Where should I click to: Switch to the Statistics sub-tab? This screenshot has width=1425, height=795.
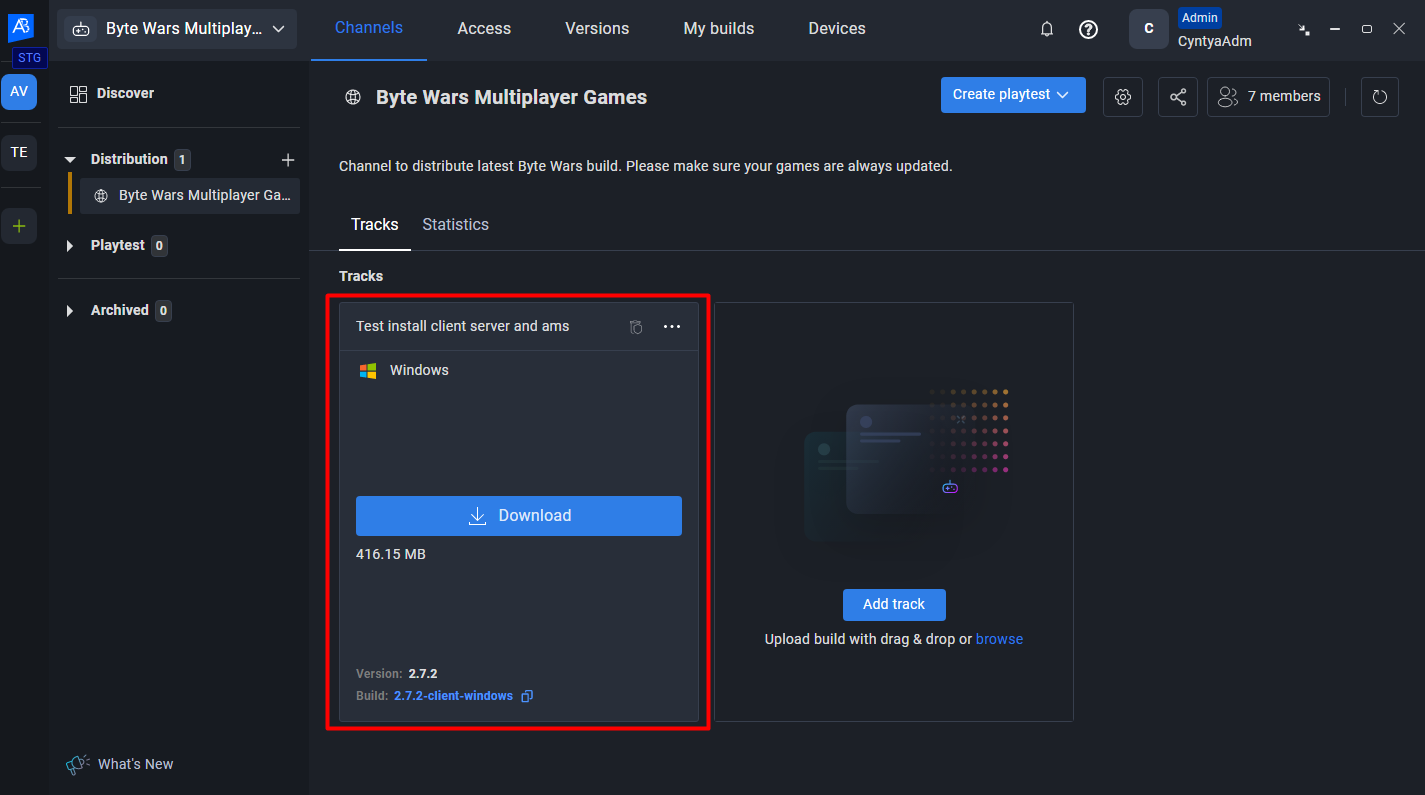coord(455,225)
